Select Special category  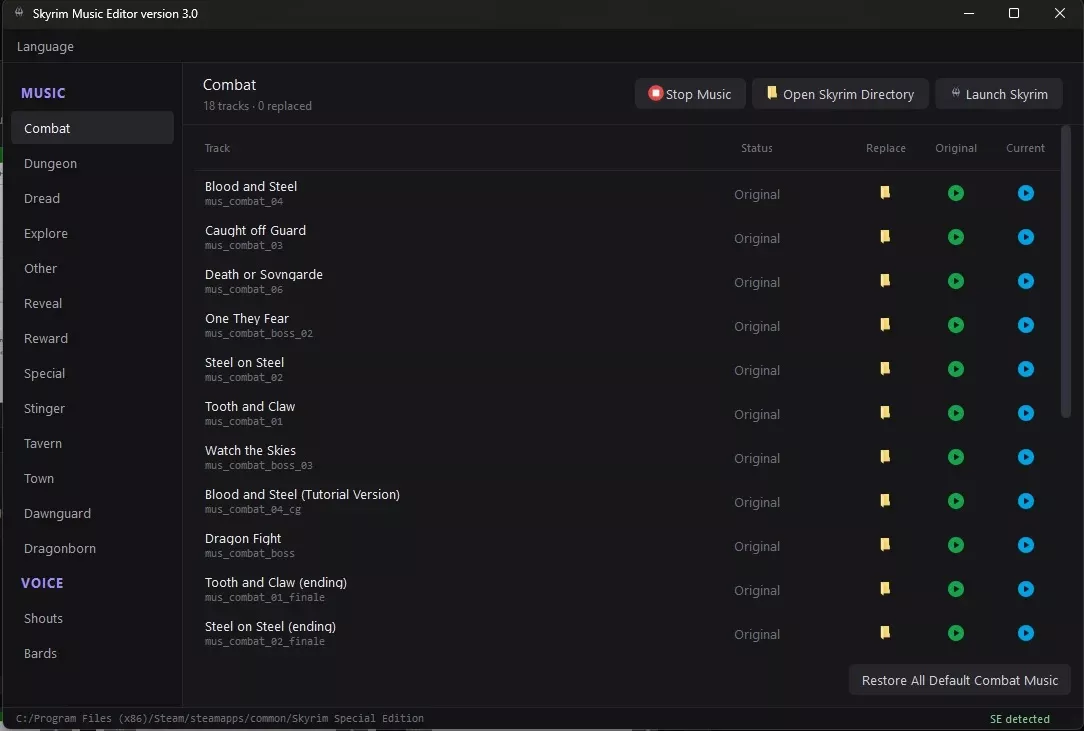tap(92, 373)
